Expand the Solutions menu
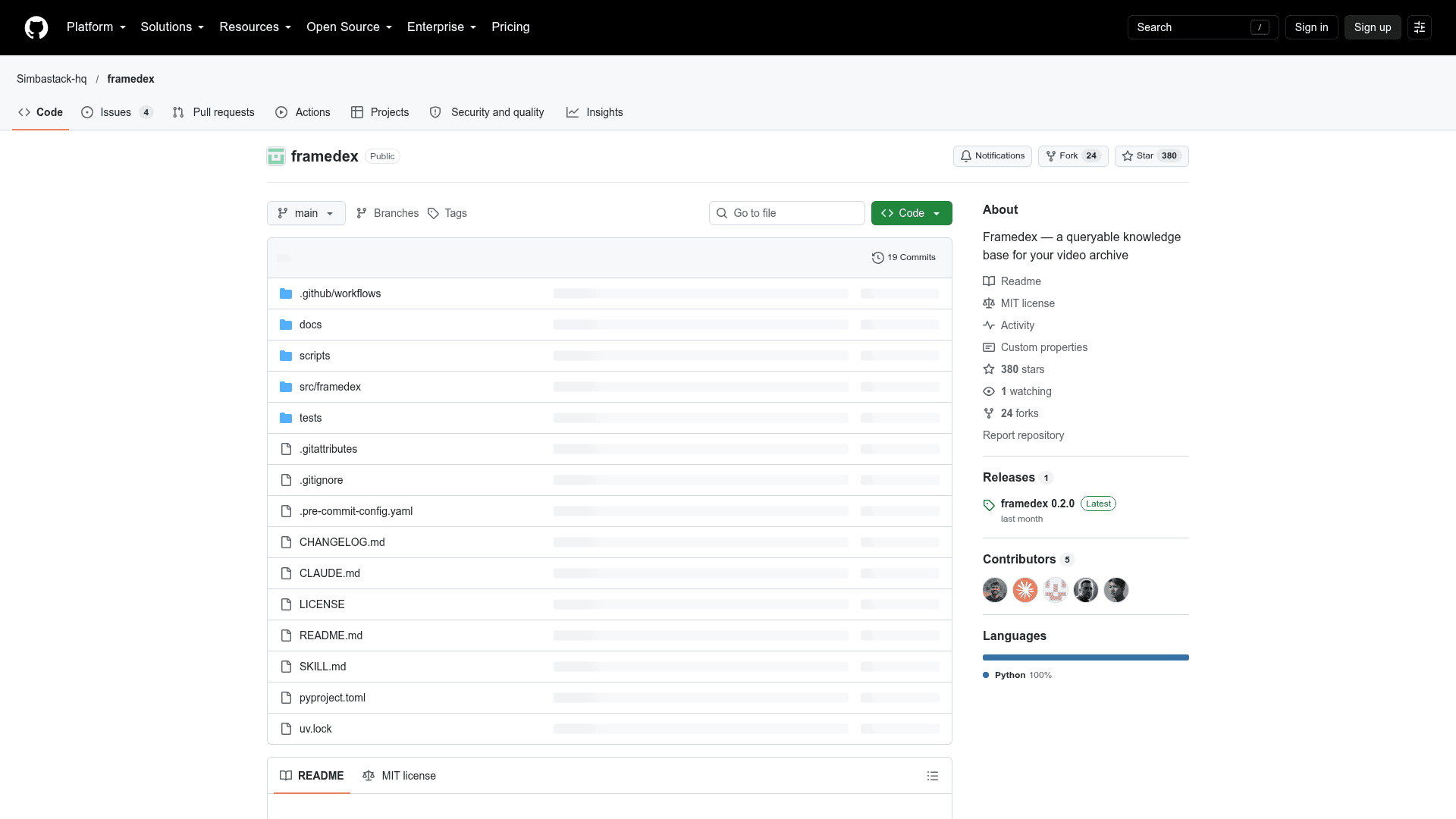Viewport: 1456px width, 819px height. [172, 27]
